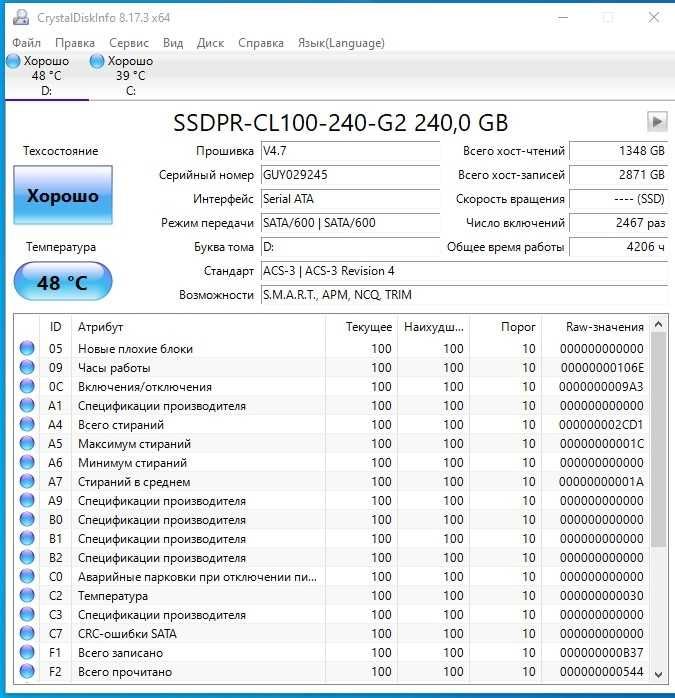Click the scrollbar down arrow

click(659, 675)
